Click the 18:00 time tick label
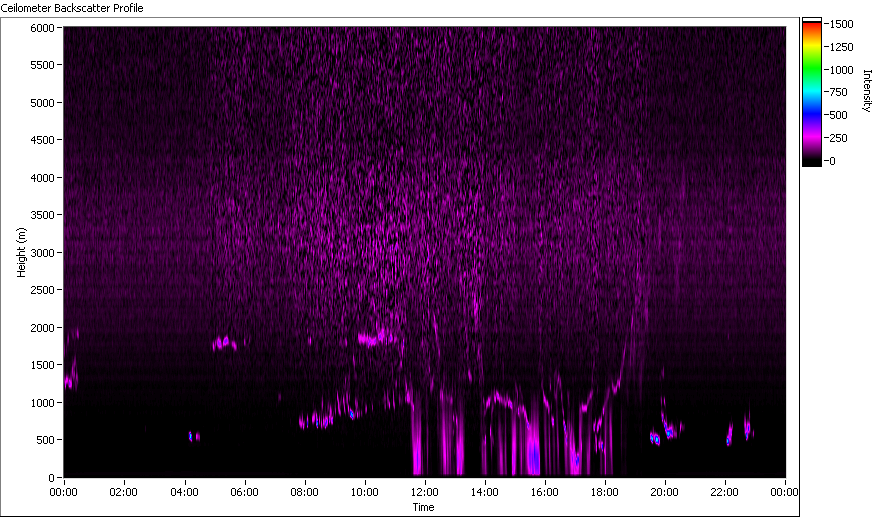Image resolution: width=876 pixels, height=517 pixels. click(x=604, y=492)
